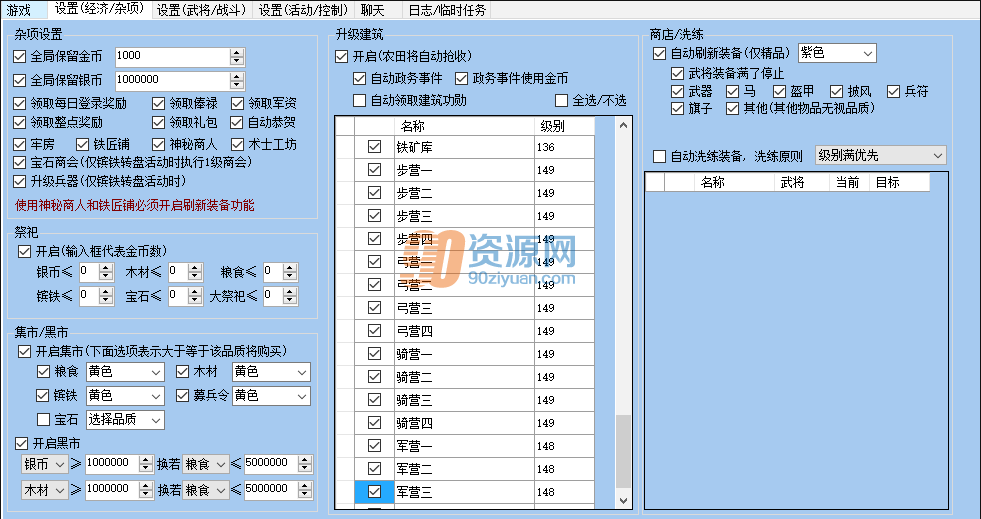Click the building list scroll-down arrow
Image resolution: width=981 pixels, height=519 pixels.
623,500
